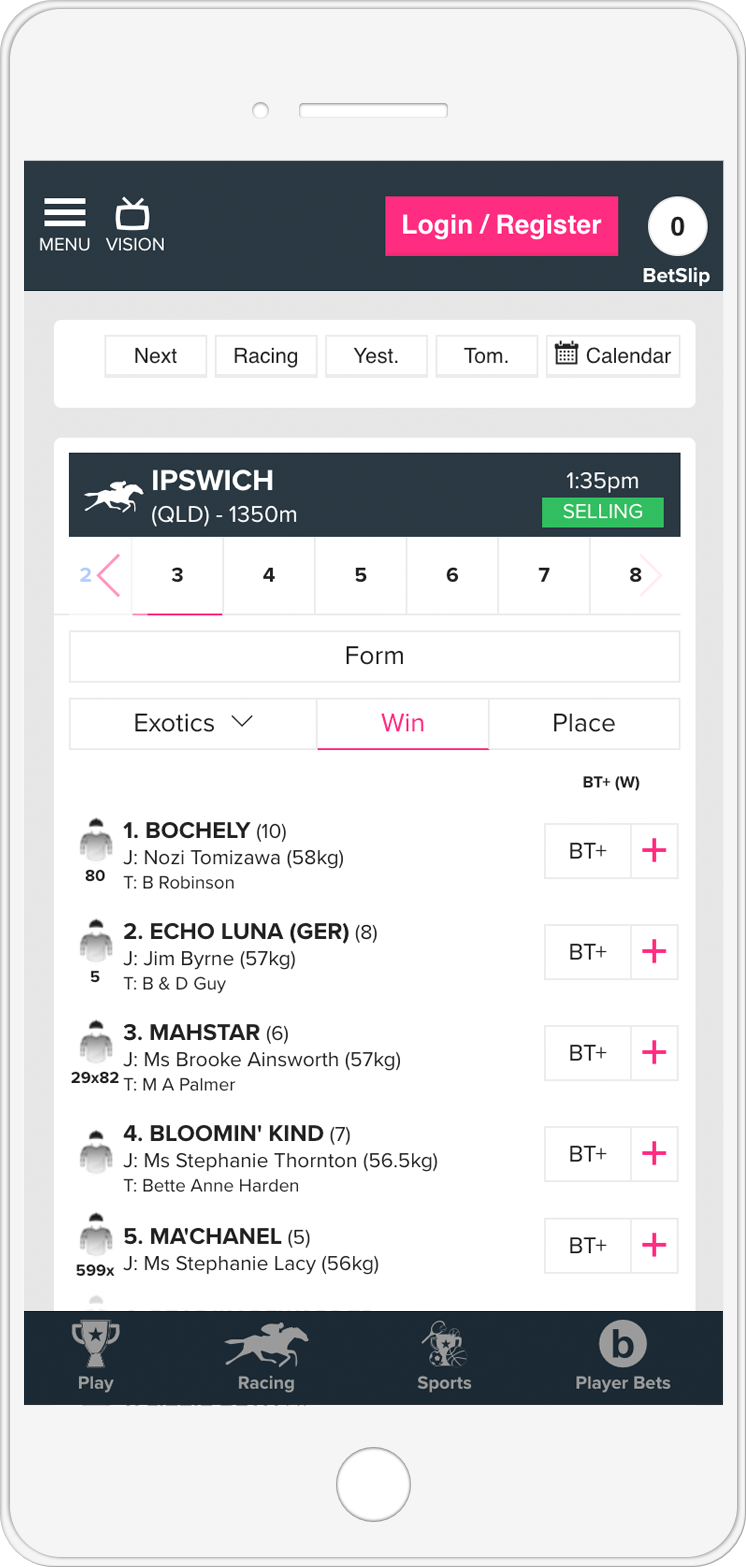
Task: Open the BetSlip counter circle
Action: point(677,227)
